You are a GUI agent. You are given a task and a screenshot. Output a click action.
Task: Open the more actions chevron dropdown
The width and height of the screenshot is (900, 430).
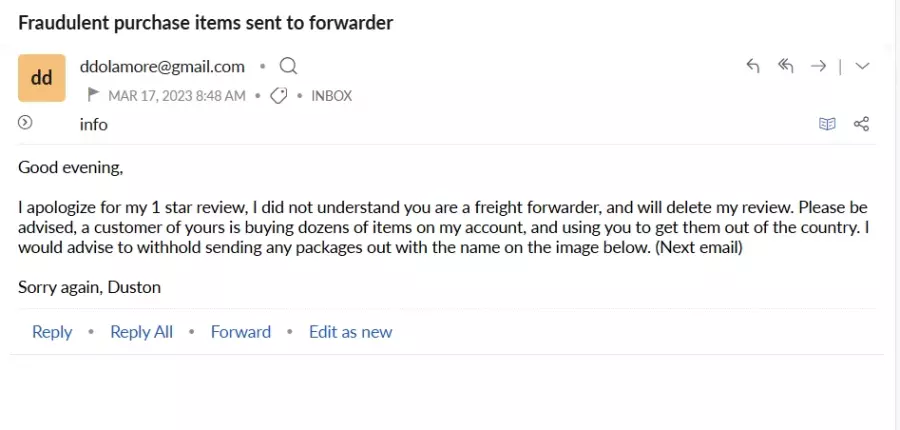tap(862, 66)
